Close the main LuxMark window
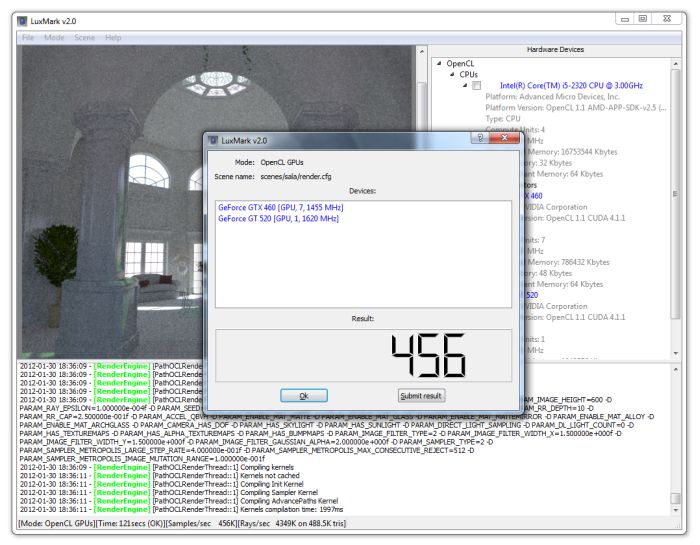 (667, 19)
